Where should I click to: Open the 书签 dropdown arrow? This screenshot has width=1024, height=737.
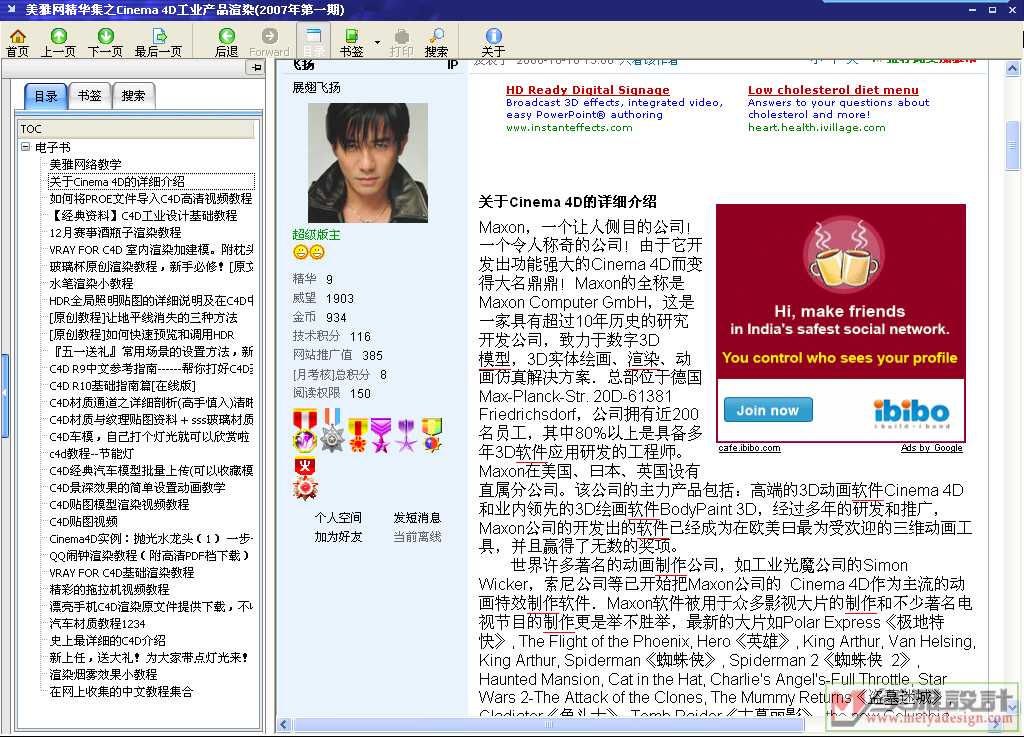tap(377, 42)
